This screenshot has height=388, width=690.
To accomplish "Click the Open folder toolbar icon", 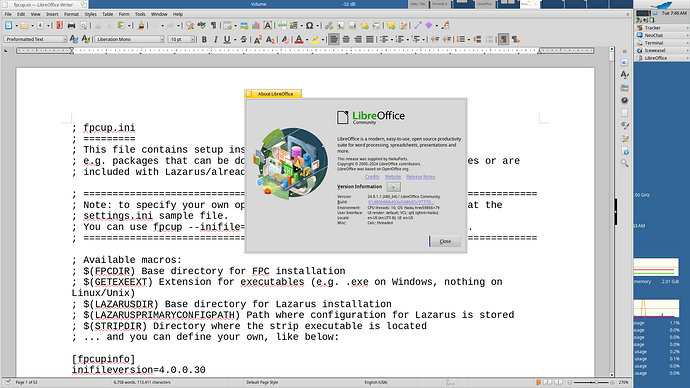I will click(x=24, y=26).
